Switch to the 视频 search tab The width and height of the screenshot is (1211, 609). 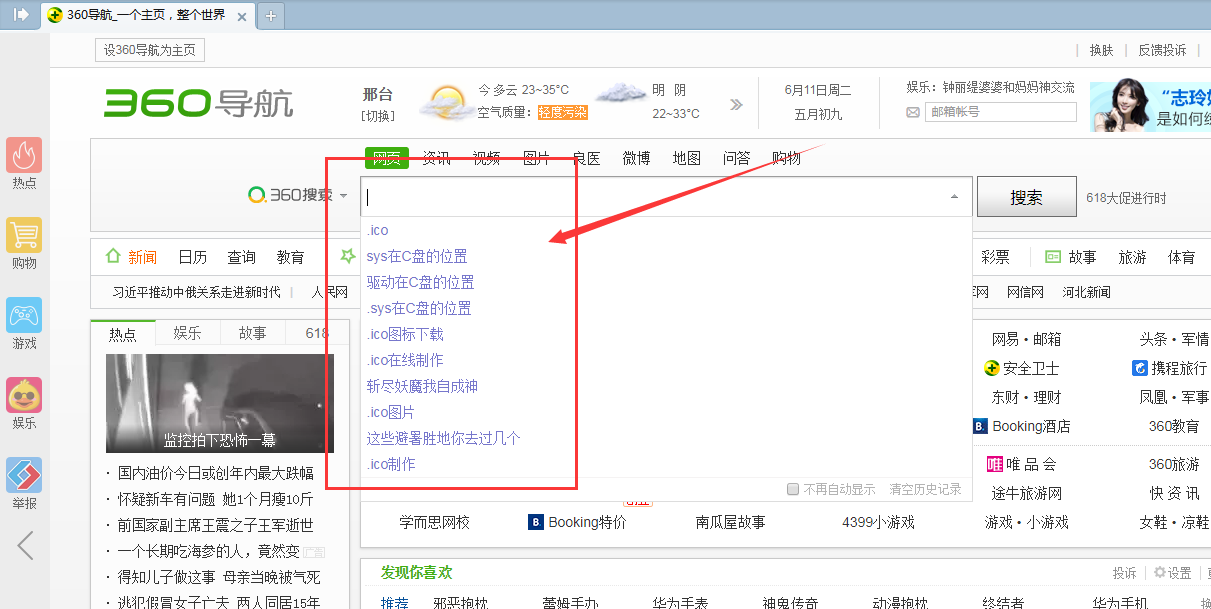(x=486, y=157)
